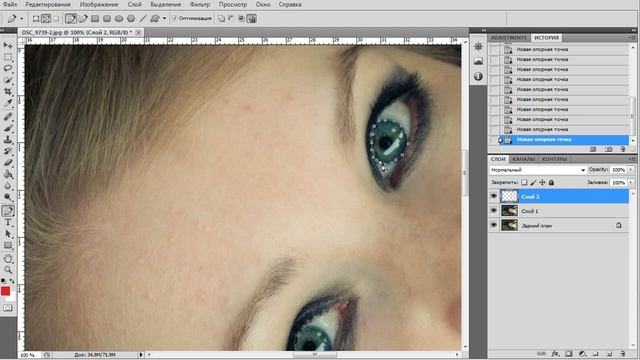The image size is (640, 360).
Task: Select the Move tool
Action: [x=8, y=45]
